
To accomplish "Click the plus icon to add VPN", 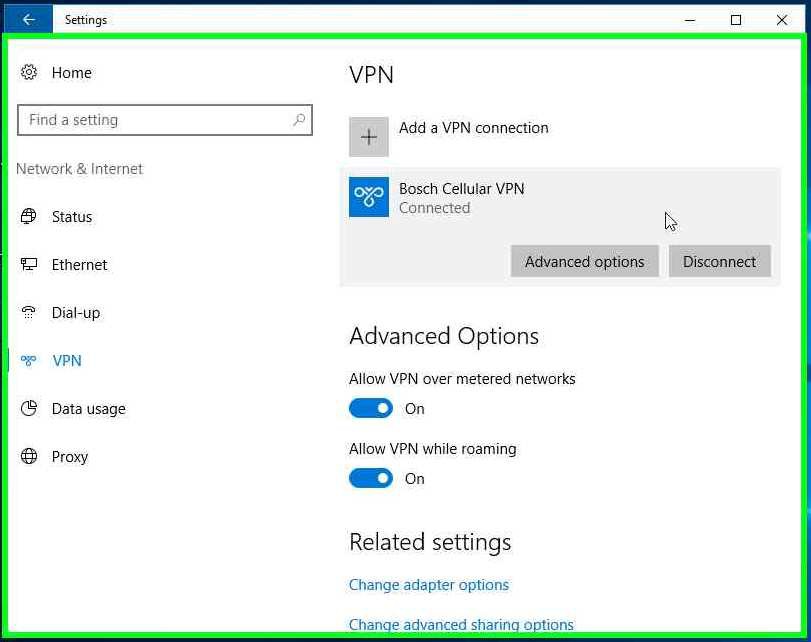I will point(369,137).
